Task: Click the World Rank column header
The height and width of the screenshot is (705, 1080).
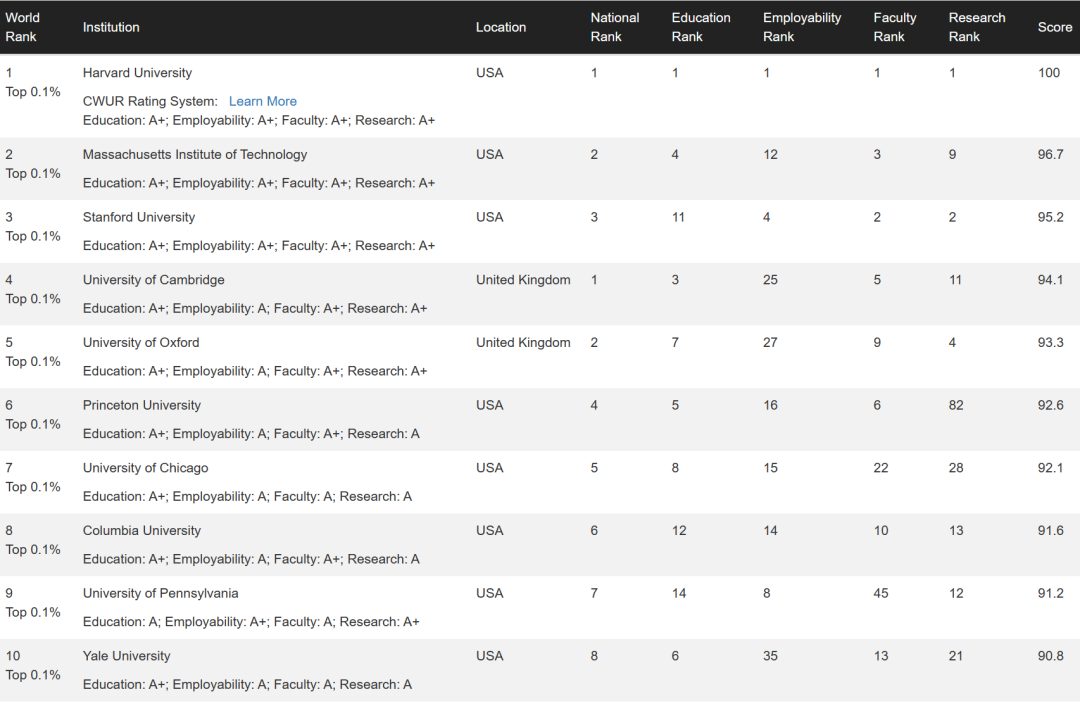Action: 23,27
